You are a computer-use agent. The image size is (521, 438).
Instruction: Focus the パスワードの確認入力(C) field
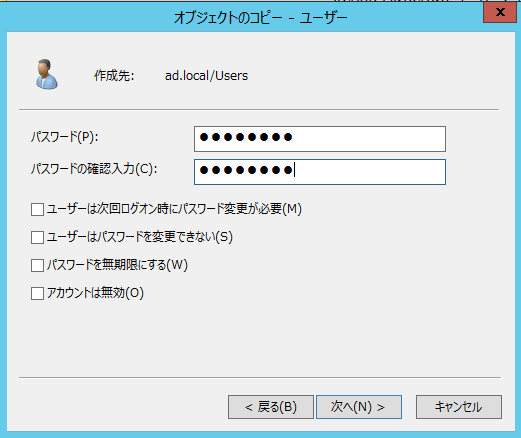[x=320, y=172]
